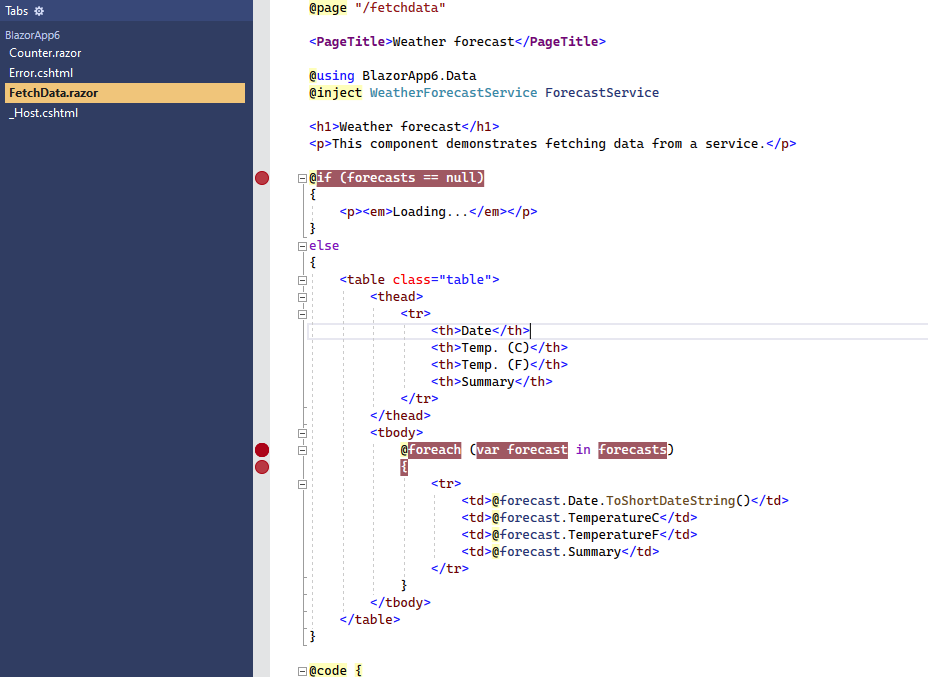
Task: Toggle breakpoint on brace below @foreach
Action: (x=262, y=467)
